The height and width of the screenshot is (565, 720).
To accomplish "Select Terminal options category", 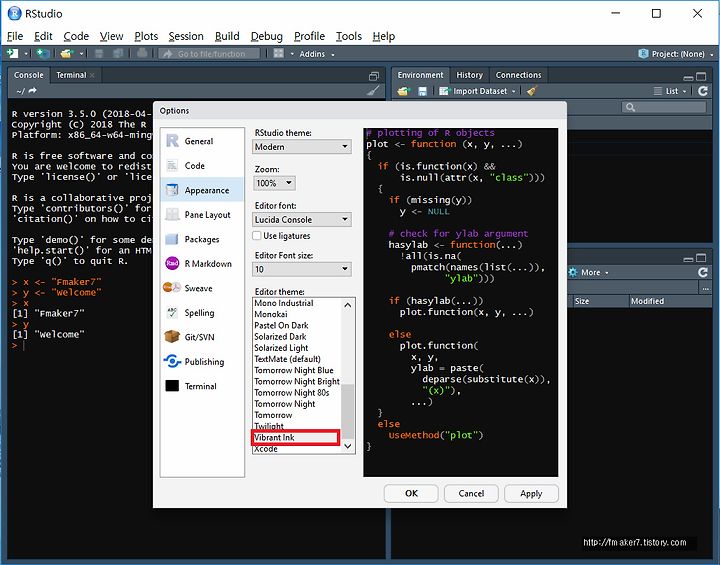I will [x=202, y=386].
